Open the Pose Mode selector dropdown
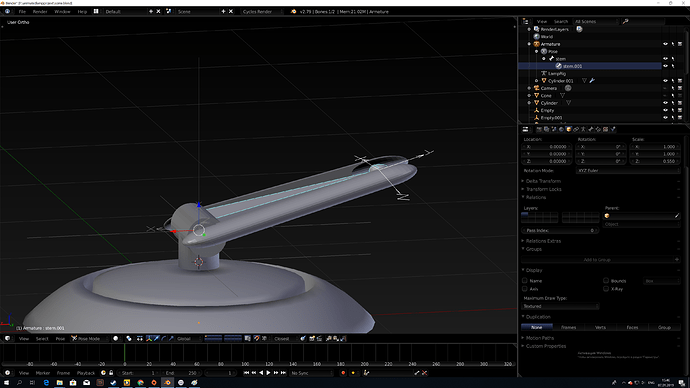The height and width of the screenshot is (388, 690). pos(89,338)
